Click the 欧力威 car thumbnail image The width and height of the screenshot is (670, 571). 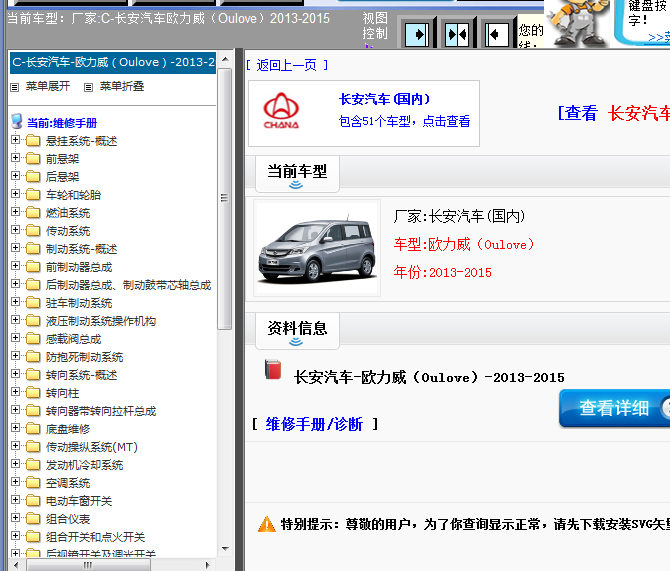coord(317,248)
